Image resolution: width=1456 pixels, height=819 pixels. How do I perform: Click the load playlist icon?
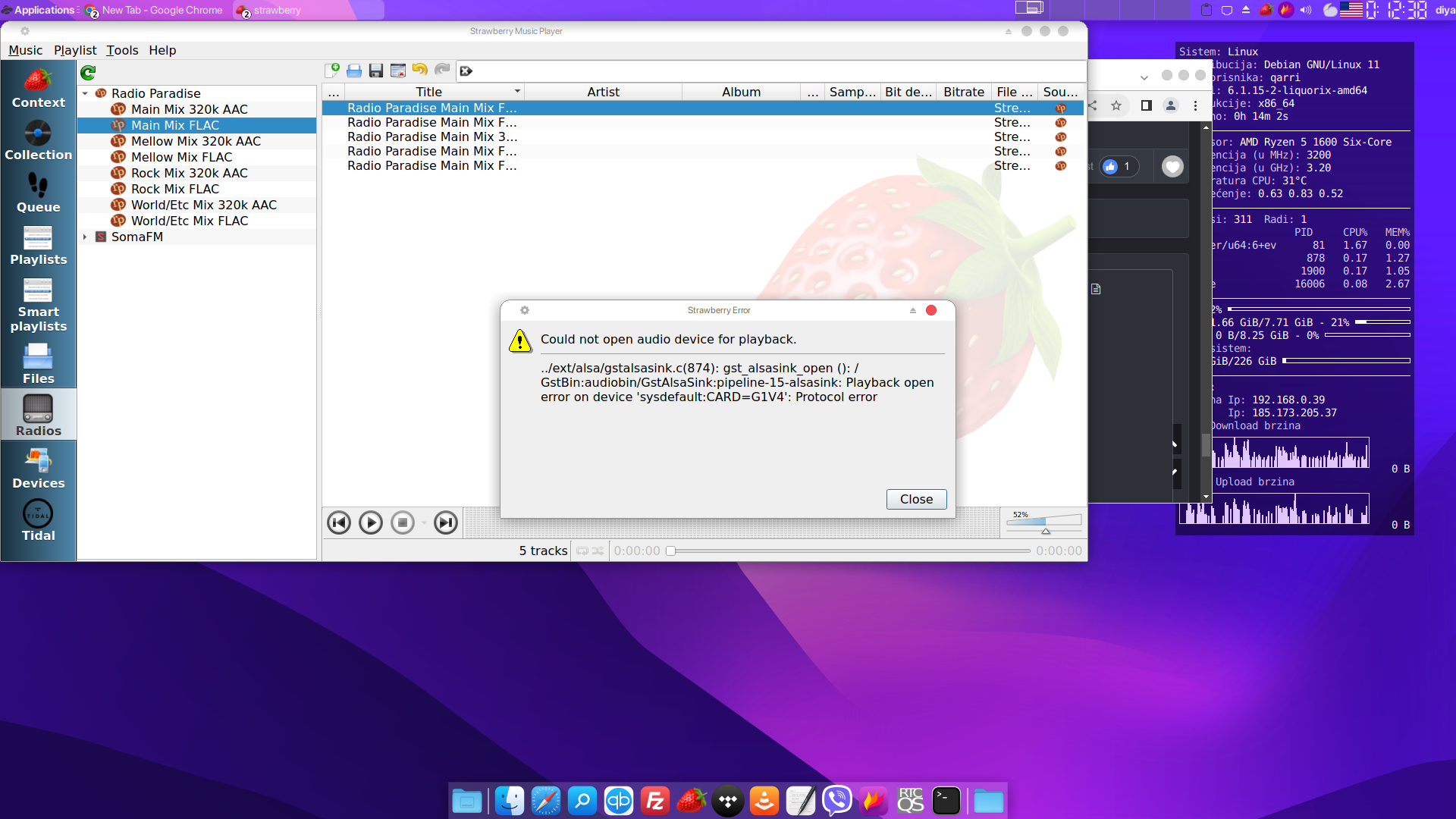(354, 71)
